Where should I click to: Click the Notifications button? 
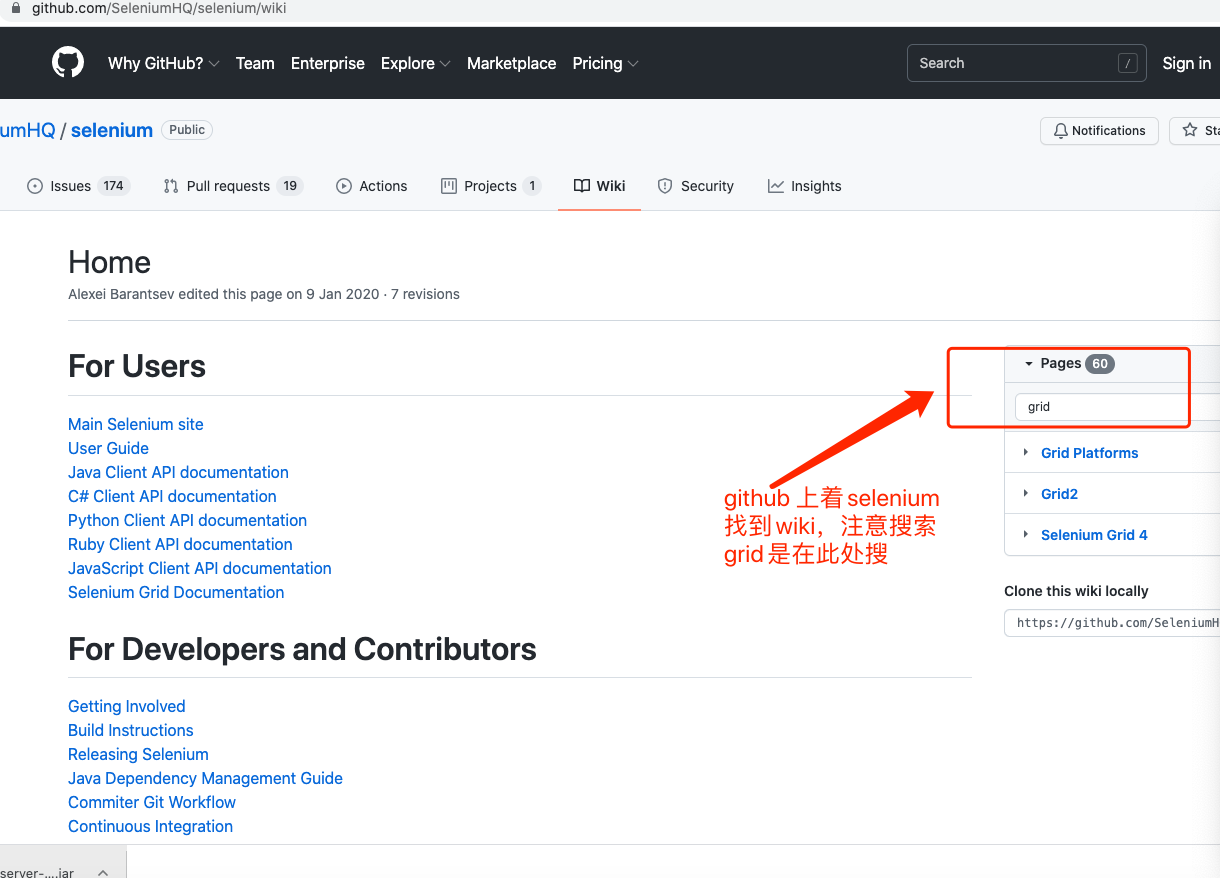(x=1099, y=131)
